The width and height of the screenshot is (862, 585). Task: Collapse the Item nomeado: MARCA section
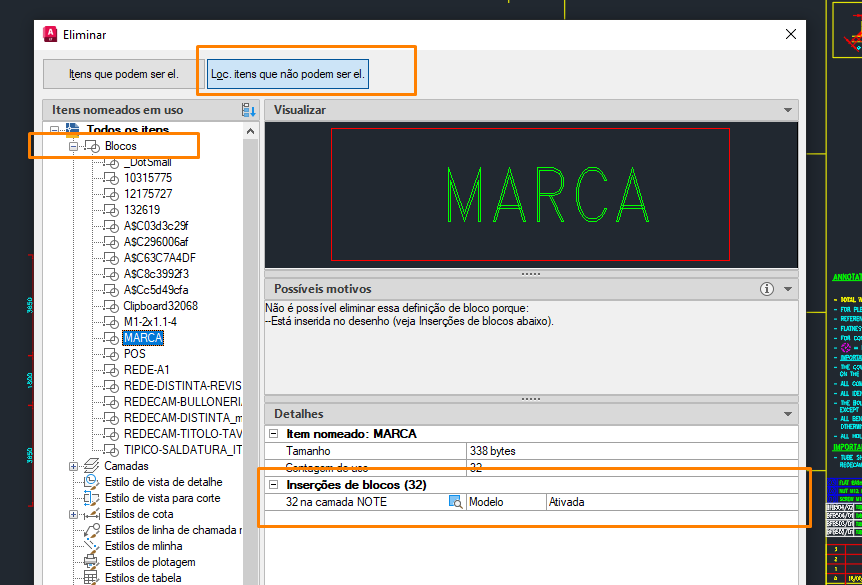(275, 434)
